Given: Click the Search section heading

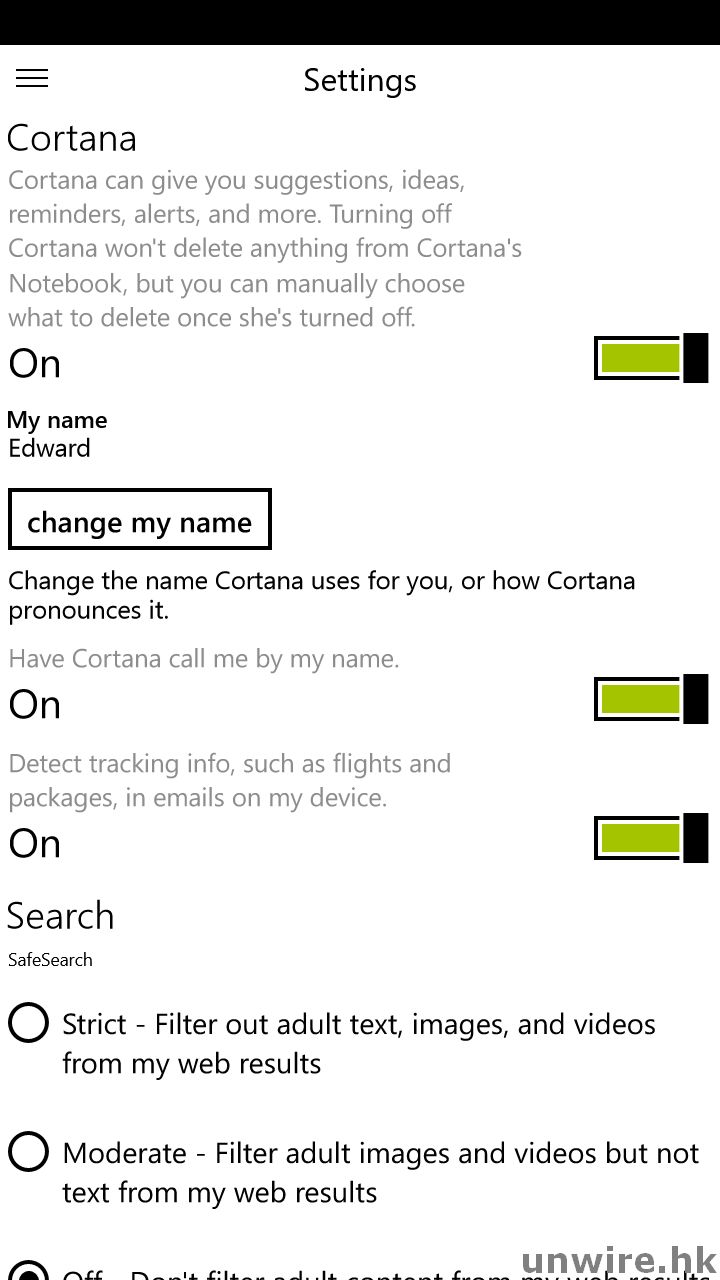Looking at the screenshot, I should 61,916.
